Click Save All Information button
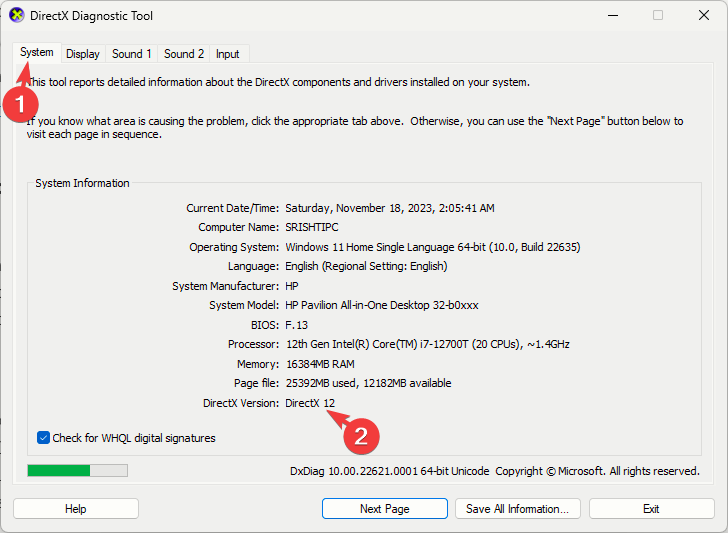Image resolution: width=728 pixels, height=533 pixels. pyautogui.click(x=518, y=509)
